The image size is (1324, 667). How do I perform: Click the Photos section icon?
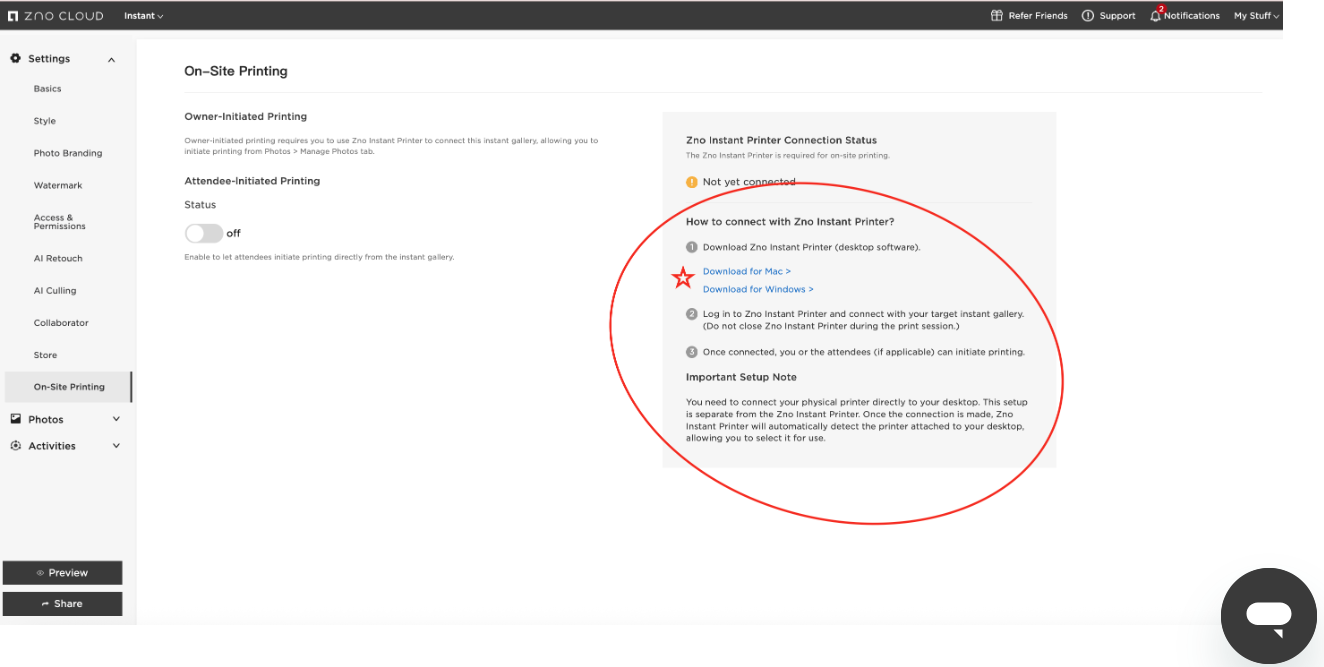point(16,419)
